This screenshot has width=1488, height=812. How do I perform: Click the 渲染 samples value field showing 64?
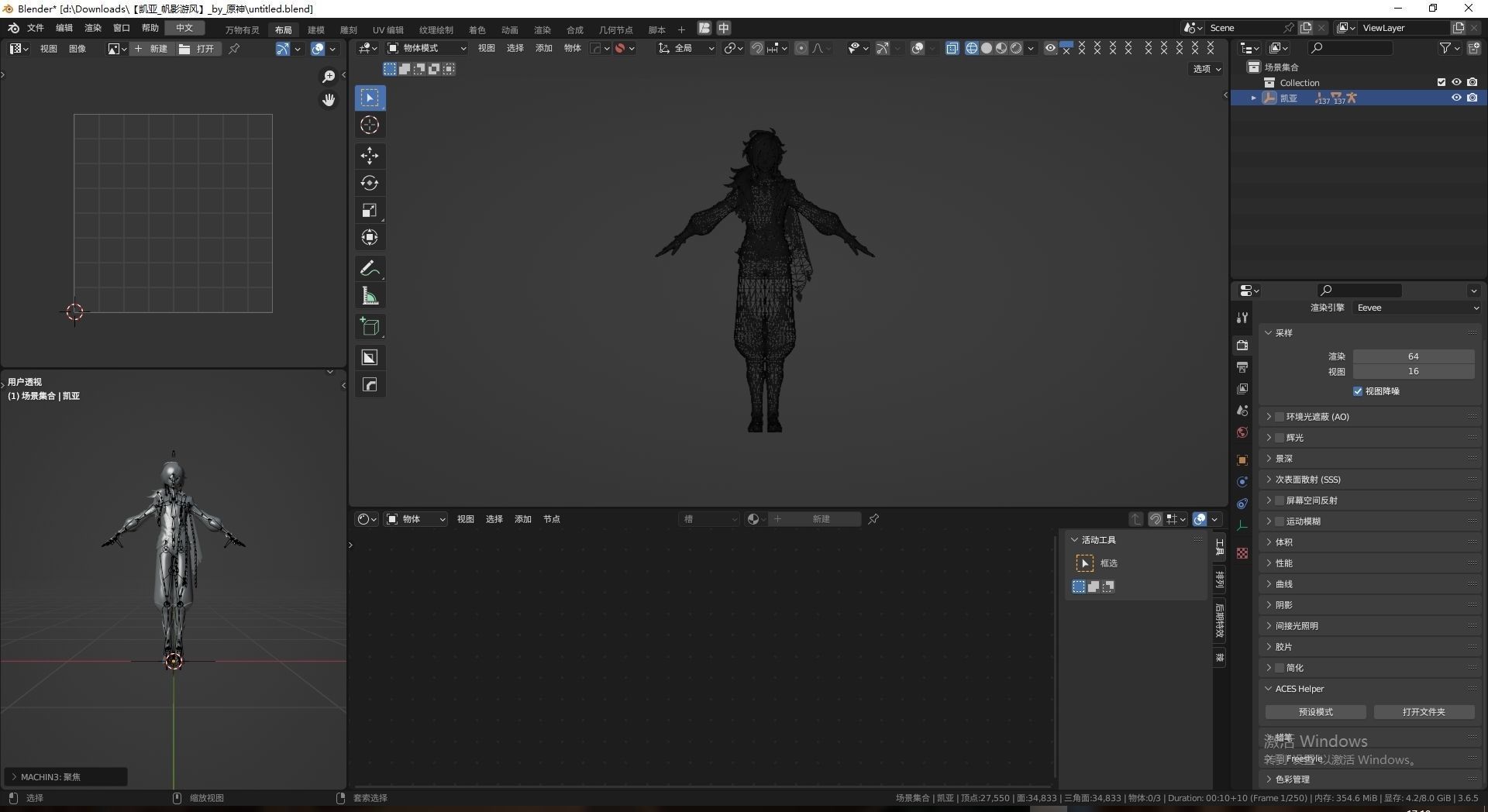click(1414, 356)
